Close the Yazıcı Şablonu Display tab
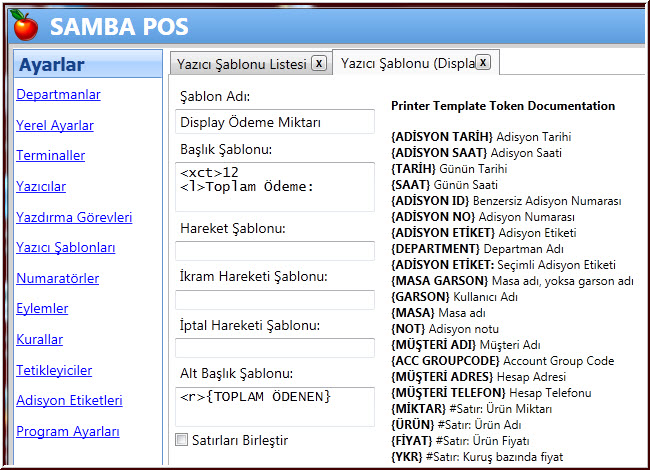The height and width of the screenshot is (470, 650). click(x=482, y=63)
